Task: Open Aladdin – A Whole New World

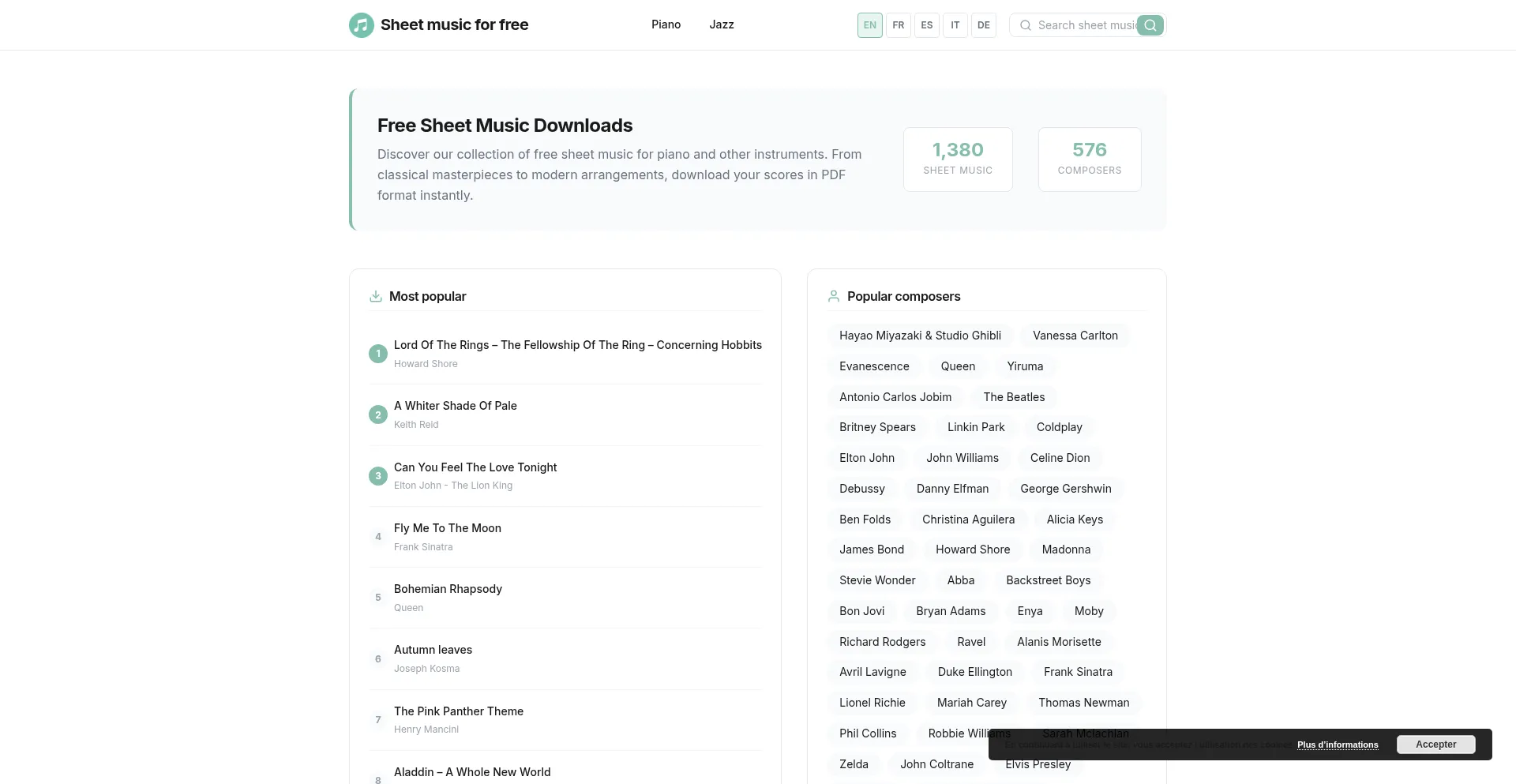Action: (472, 772)
